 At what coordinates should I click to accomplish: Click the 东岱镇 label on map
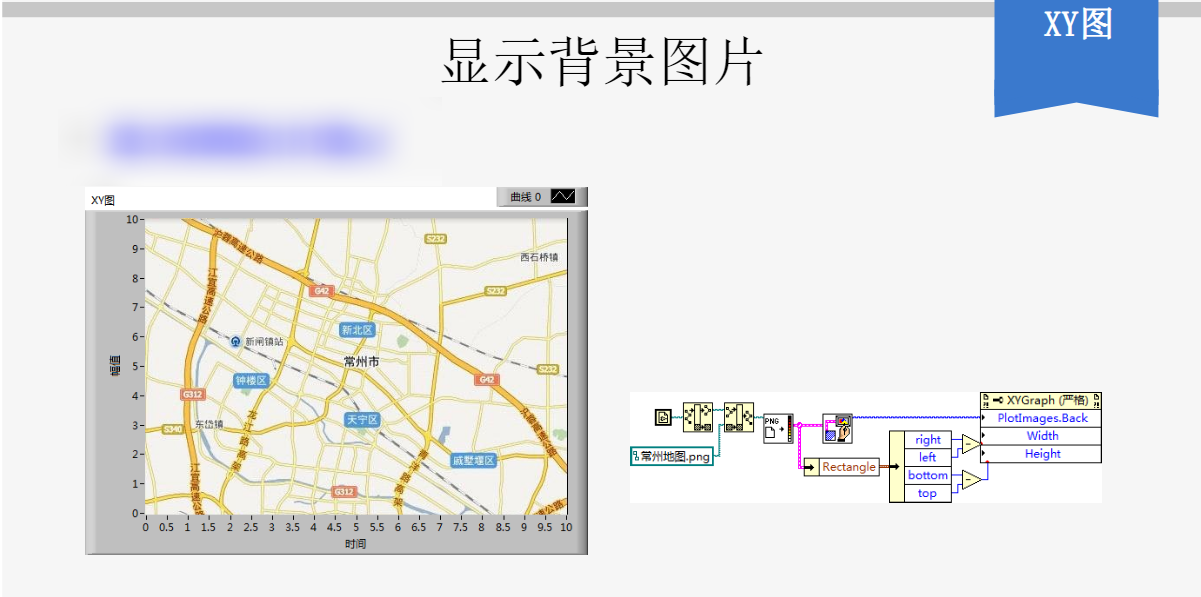click(210, 424)
